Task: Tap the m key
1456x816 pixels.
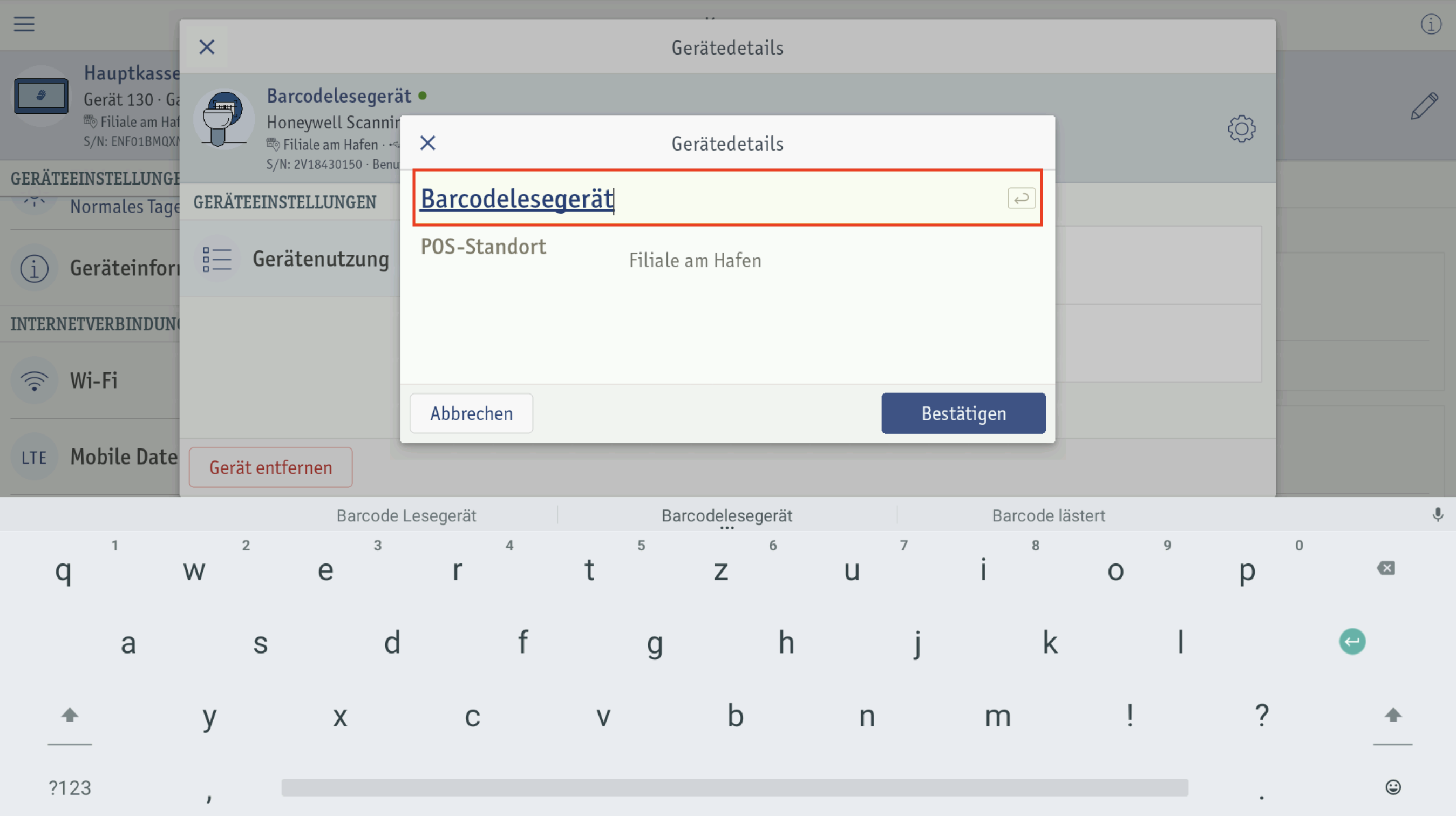Action: pos(998,716)
